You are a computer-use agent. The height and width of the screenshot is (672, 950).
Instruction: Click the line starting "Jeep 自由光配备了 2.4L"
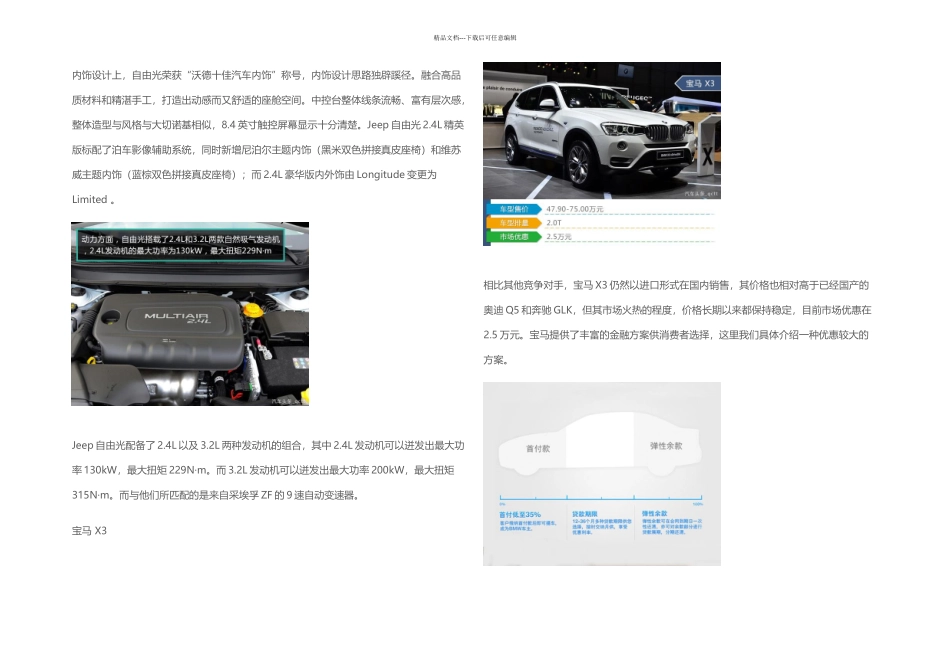[x=268, y=445]
